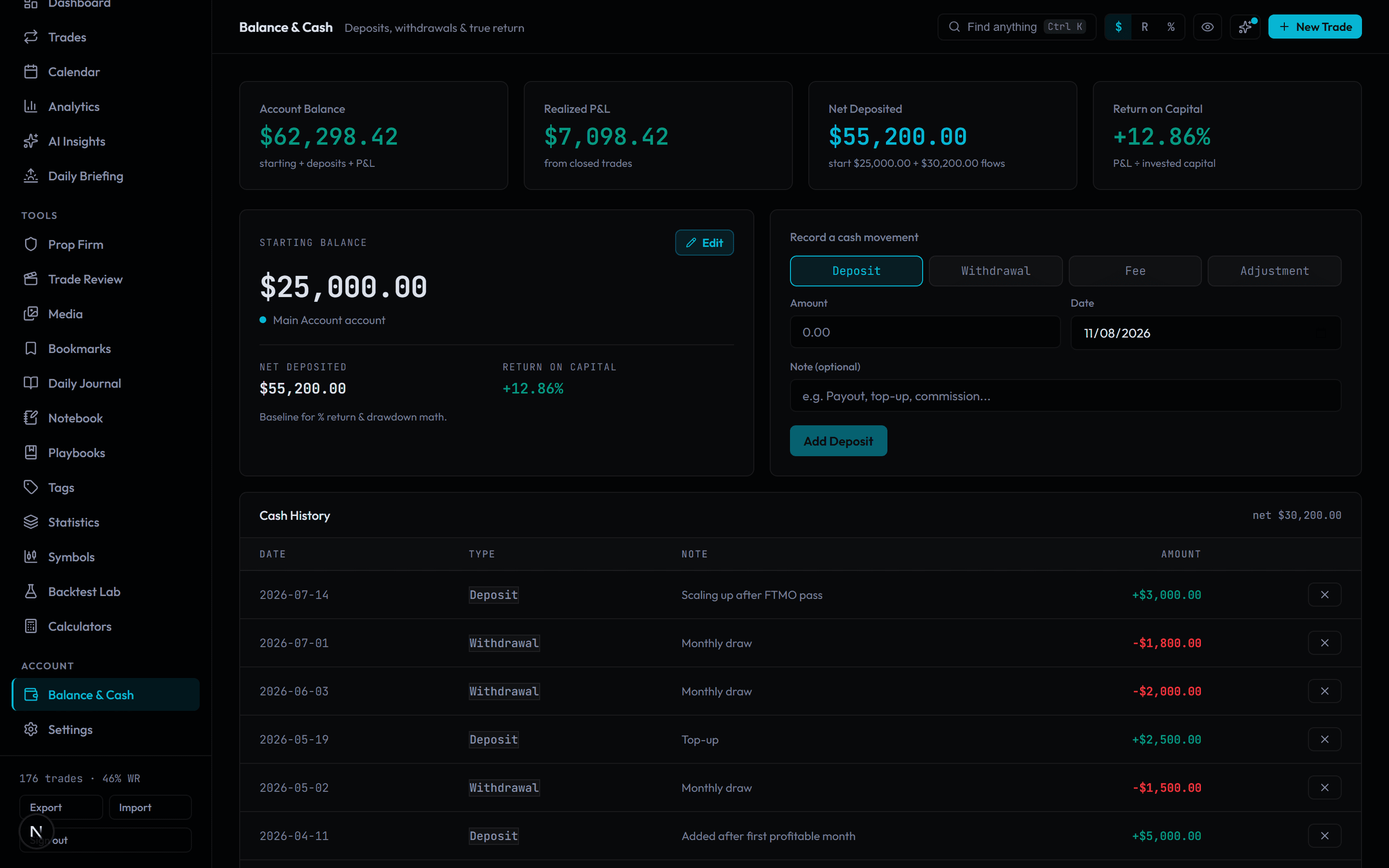Open Backtest Lab tool

coord(106,592)
